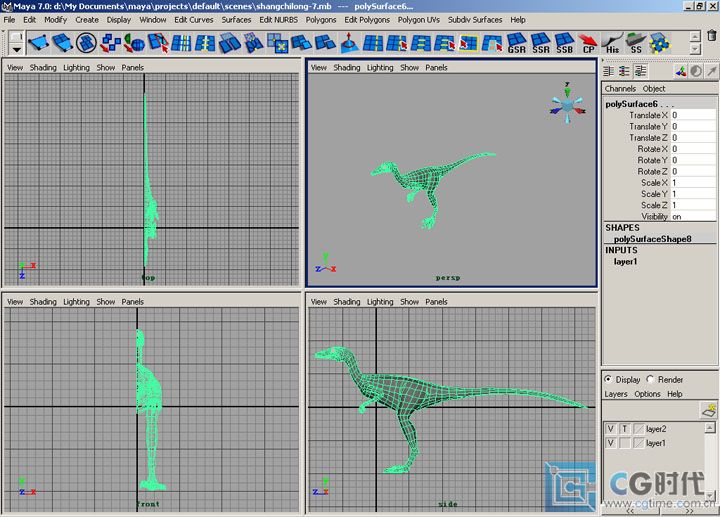
Task: Click the first polygon plane shelf icon
Action: (x=39, y=43)
